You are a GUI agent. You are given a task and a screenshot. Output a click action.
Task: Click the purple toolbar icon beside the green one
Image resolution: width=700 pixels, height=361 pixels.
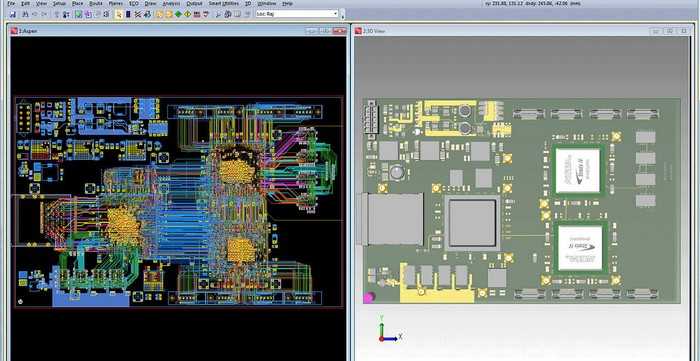click(88, 14)
